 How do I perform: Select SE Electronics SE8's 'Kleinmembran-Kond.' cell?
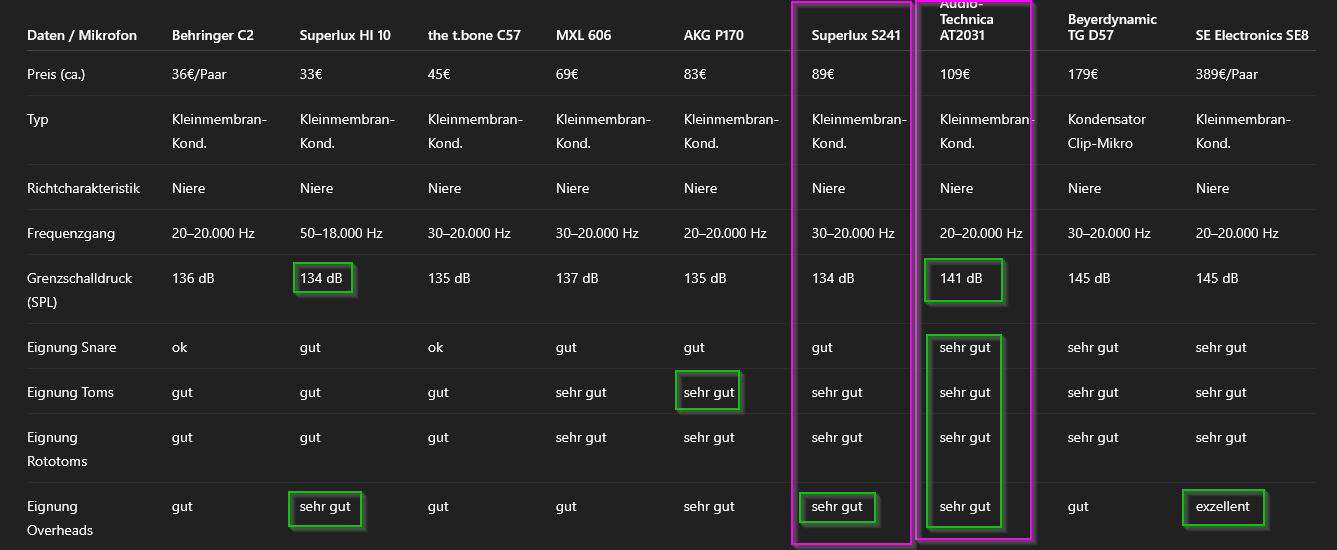[1243, 131]
